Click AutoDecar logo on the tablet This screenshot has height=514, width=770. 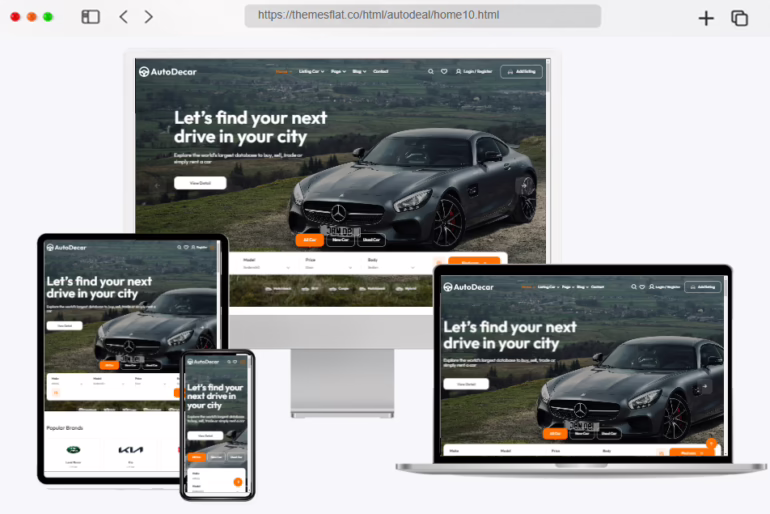click(x=66, y=247)
